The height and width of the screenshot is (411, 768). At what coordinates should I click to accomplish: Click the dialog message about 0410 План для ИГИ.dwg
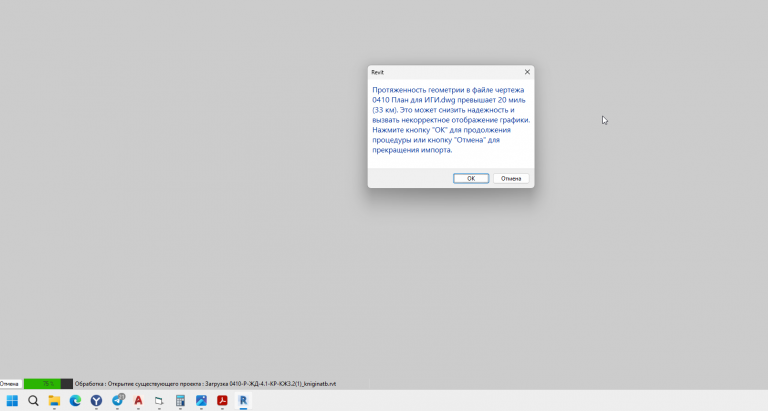pos(451,120)
